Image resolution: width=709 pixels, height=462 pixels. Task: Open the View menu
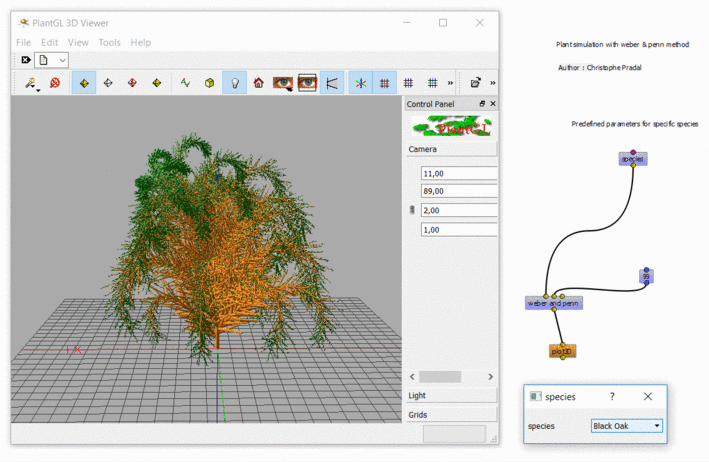78,42
